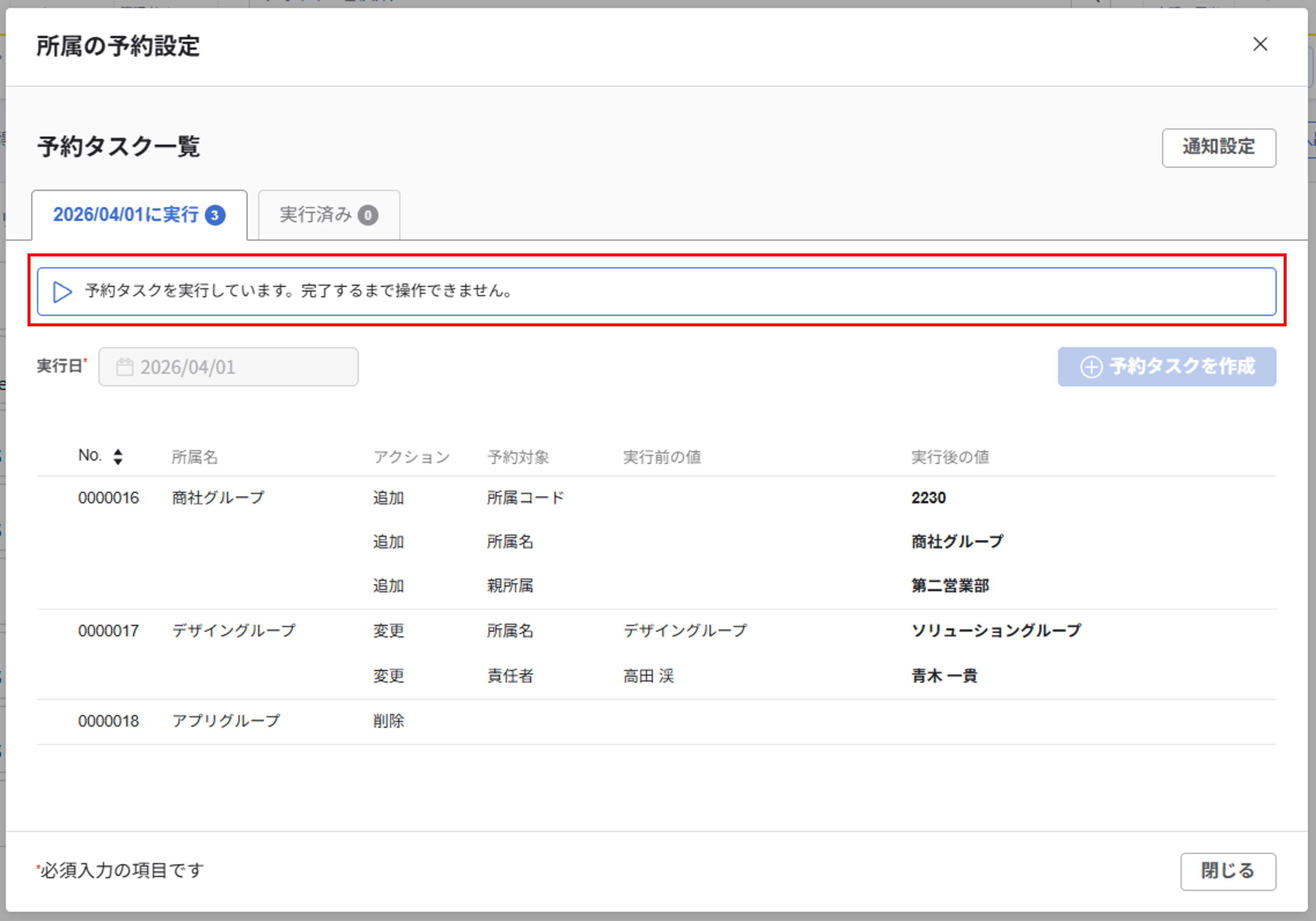Click the calendar icon in 実行日 field
1316x921 pixels.
124,367
